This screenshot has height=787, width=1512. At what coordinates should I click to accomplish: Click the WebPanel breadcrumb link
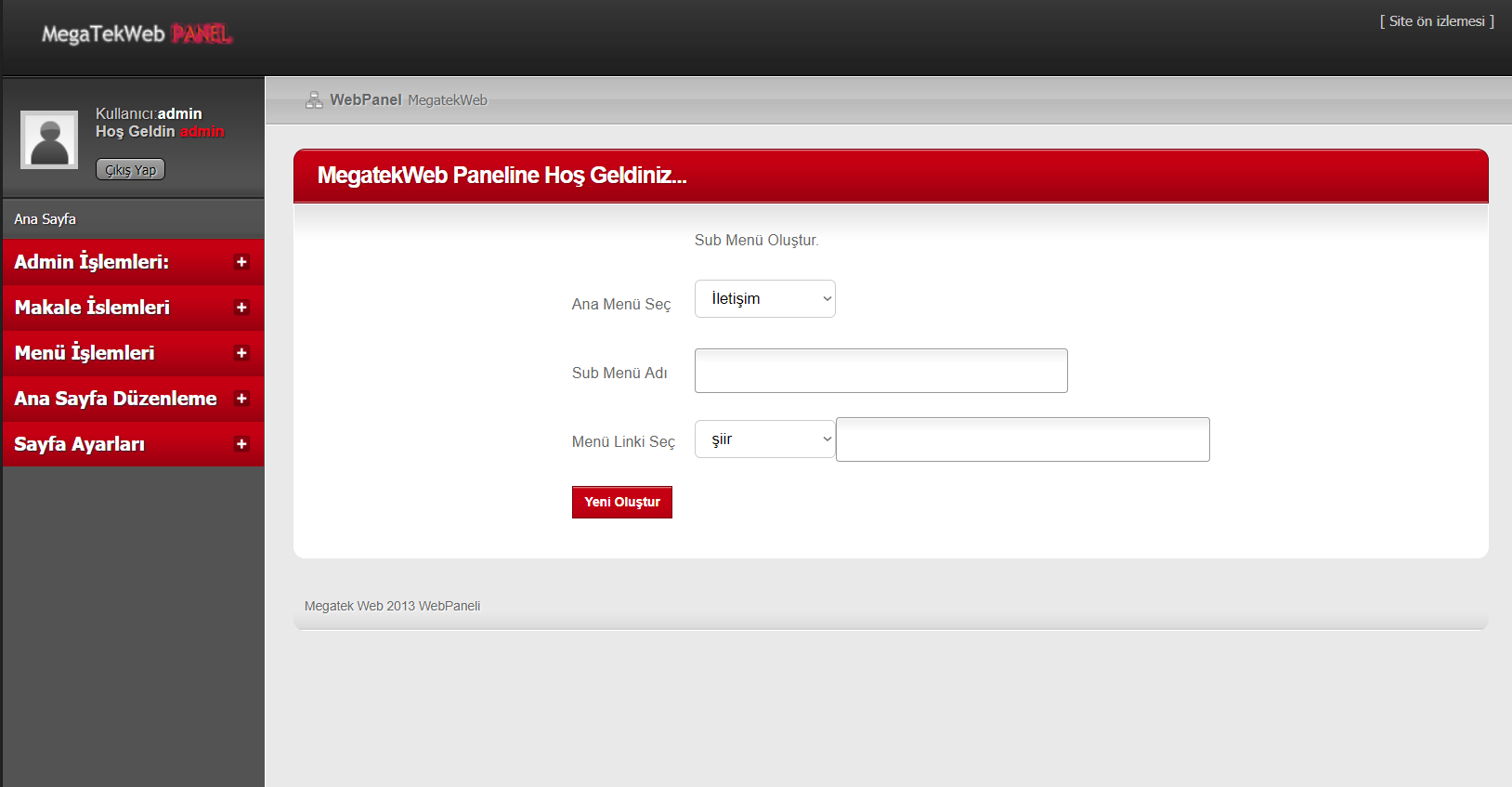(x=366, y=100)
